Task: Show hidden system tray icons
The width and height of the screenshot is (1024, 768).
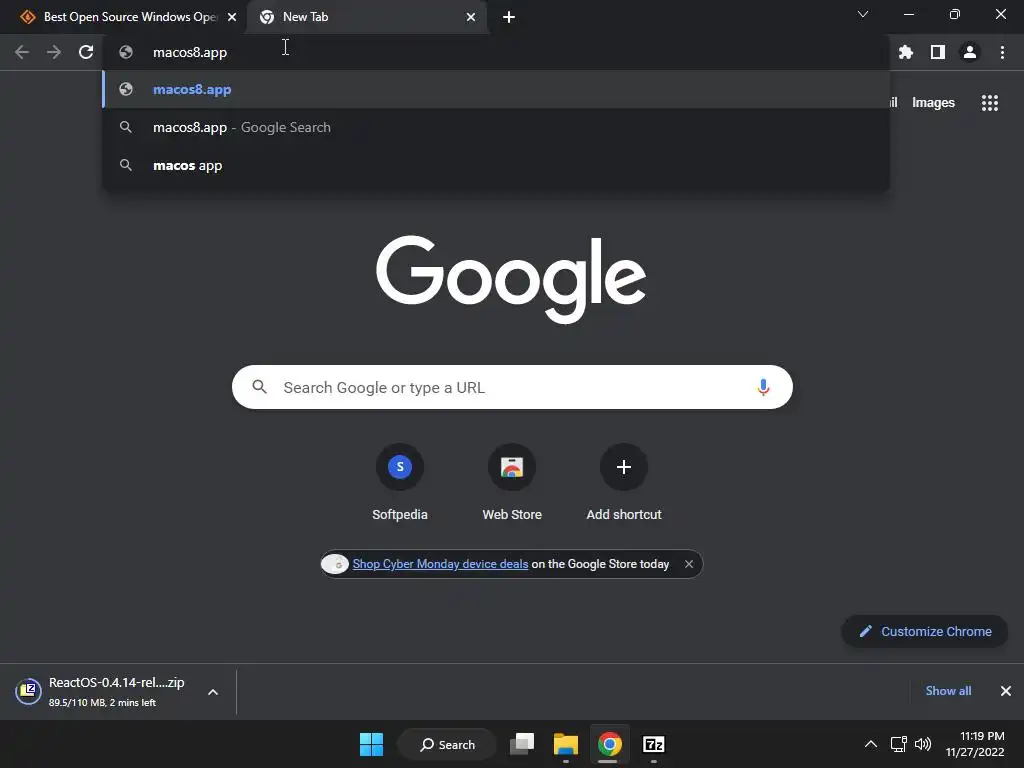Action: click(x=871, y=744)
